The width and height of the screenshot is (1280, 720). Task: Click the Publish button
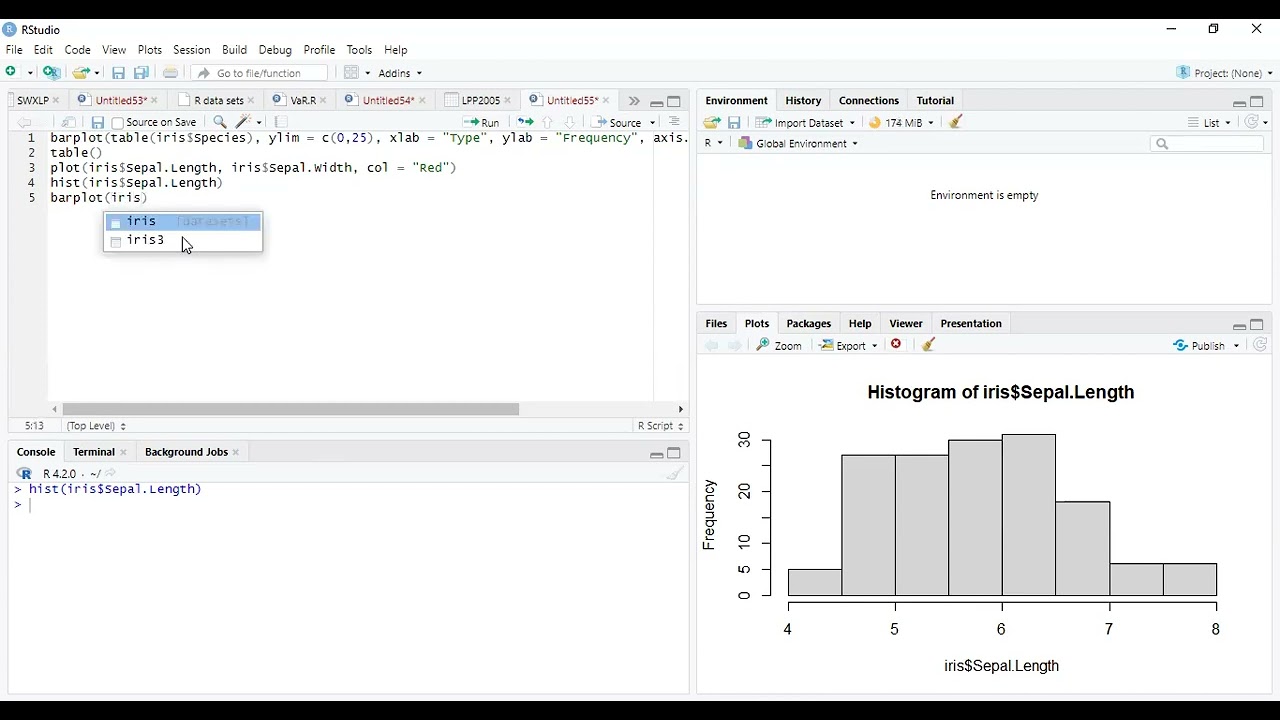pyautogui.click(x=1200, y=345)
